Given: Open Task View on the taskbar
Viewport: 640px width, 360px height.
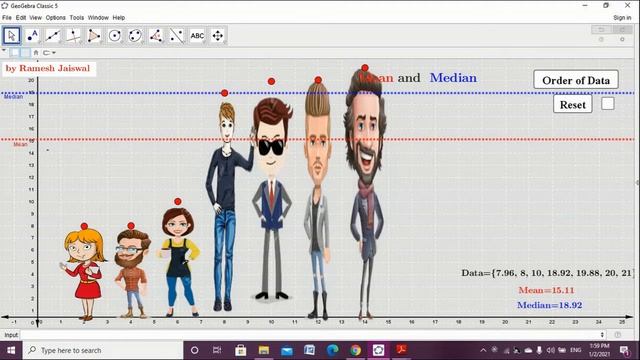Looking at the screenshot, I should 217,350.
